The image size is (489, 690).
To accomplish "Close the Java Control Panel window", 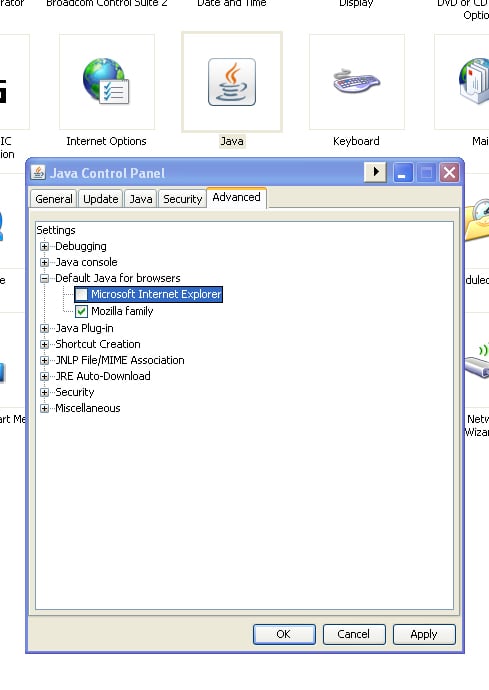I will point(449,172).
